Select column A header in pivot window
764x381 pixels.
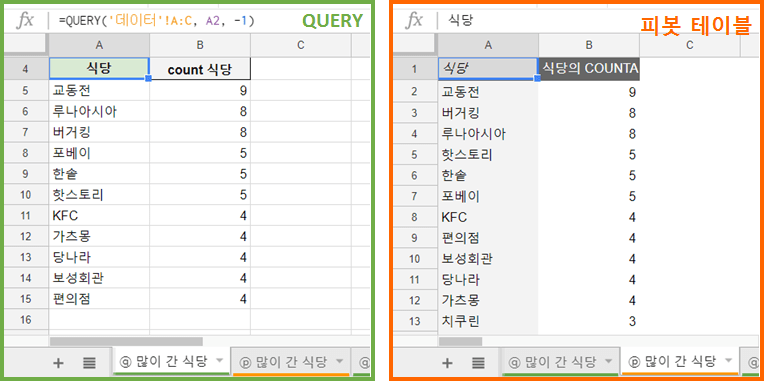pos(488,45)
